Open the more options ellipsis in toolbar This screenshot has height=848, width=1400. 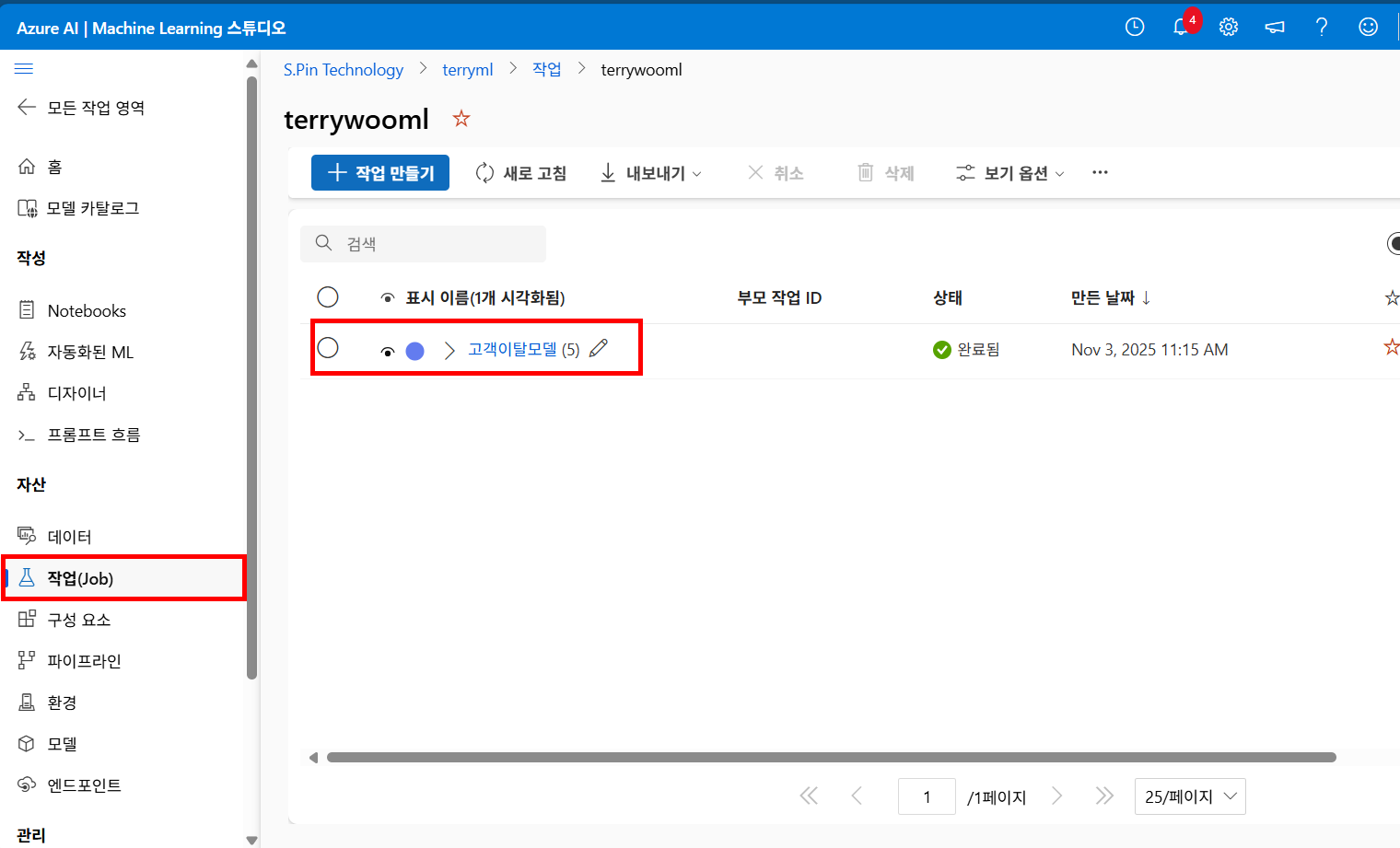1100,172
